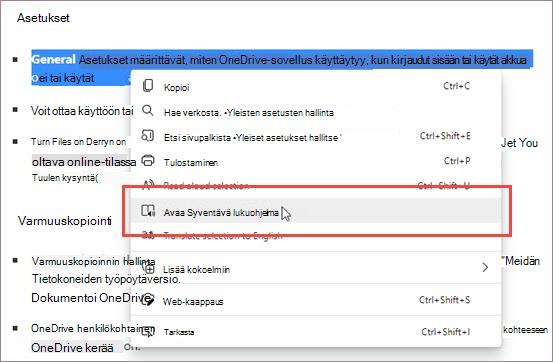Click the text Jet You
The image size is (553, 362).
point(519,143)
